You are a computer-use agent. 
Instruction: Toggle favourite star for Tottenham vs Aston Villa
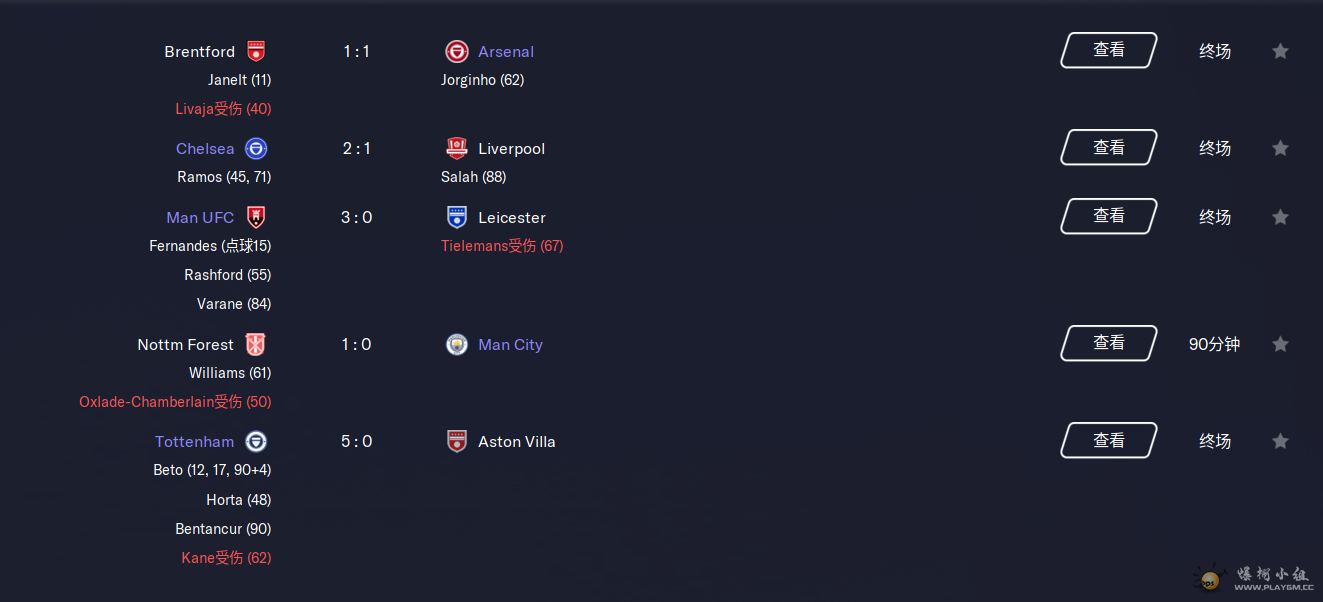(x=1280, y=441)
